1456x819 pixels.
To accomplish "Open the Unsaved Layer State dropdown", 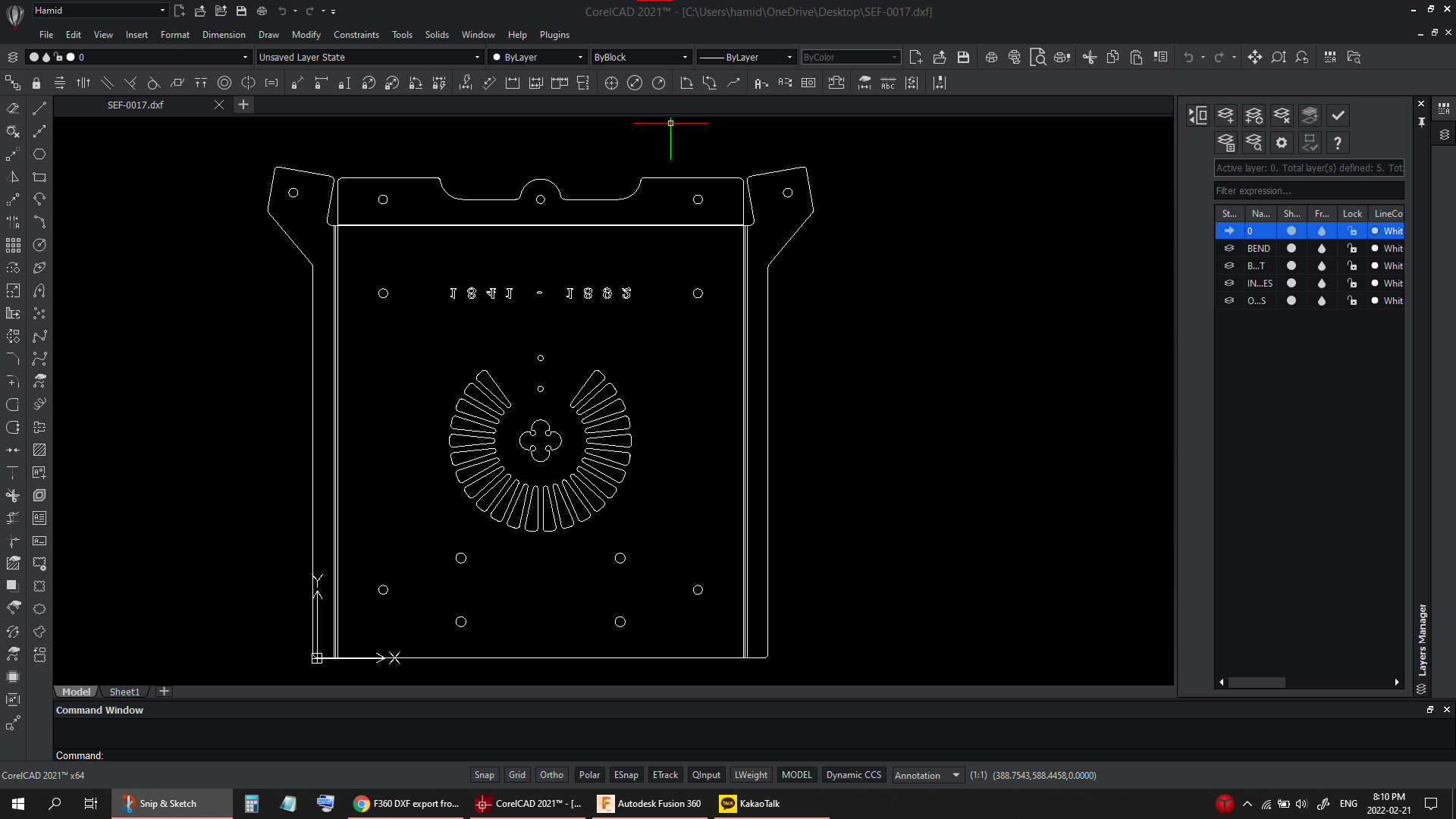I will (477, 57).
